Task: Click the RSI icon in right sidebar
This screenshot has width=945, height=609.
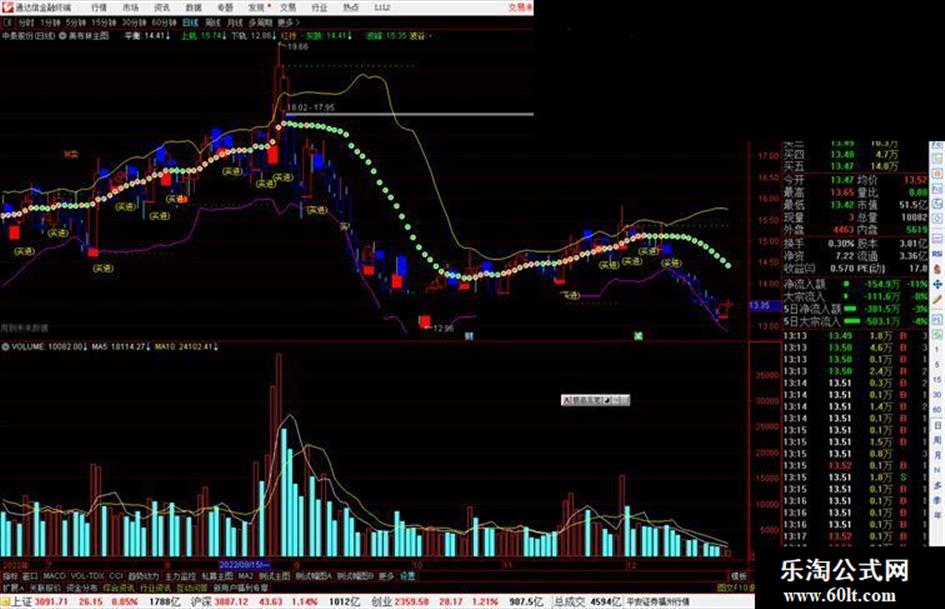Action: tap(937, 254)
